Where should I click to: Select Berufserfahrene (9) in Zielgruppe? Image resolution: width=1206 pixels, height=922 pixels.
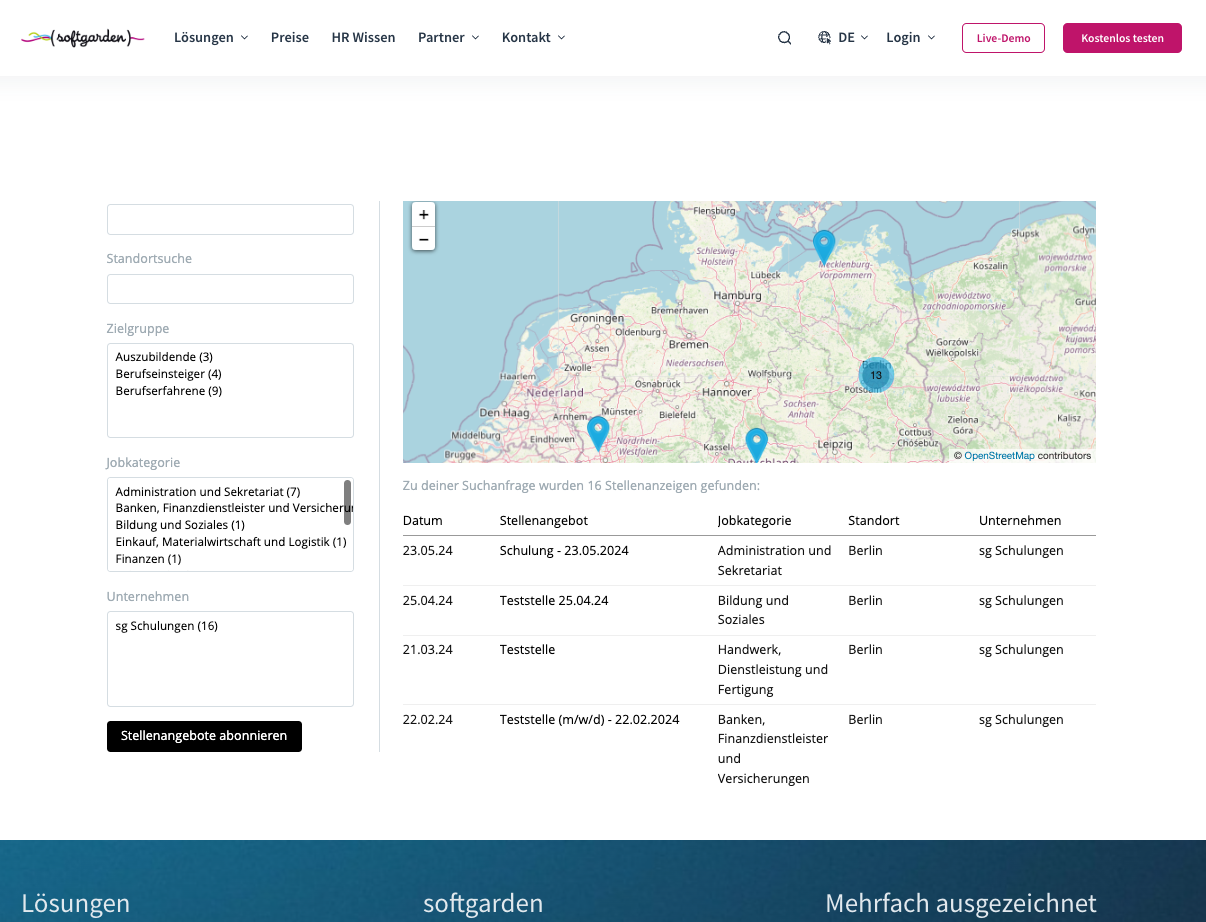point(168,391)
